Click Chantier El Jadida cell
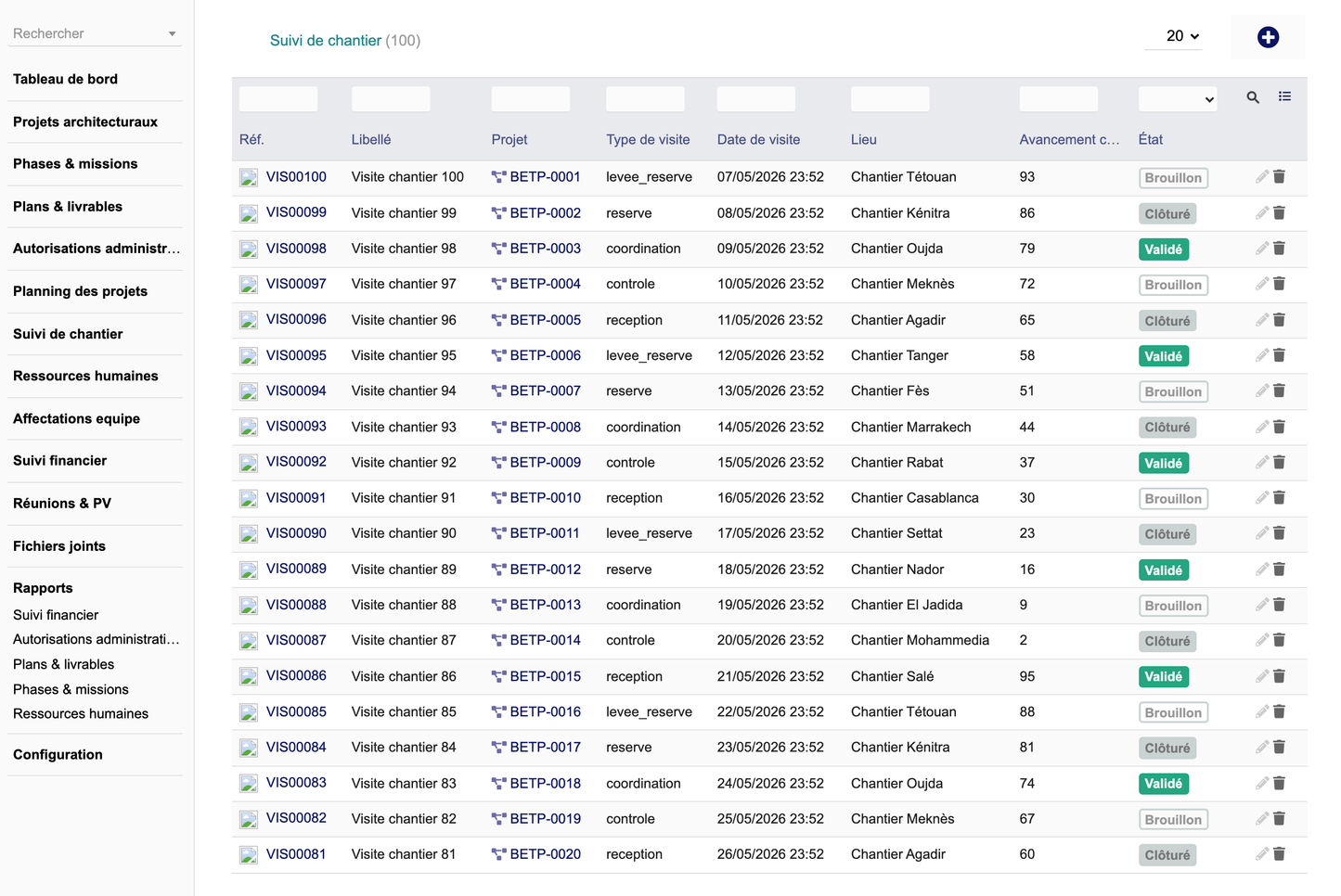1341x896 pixels. pyautogui.click(x=907, y=605)
